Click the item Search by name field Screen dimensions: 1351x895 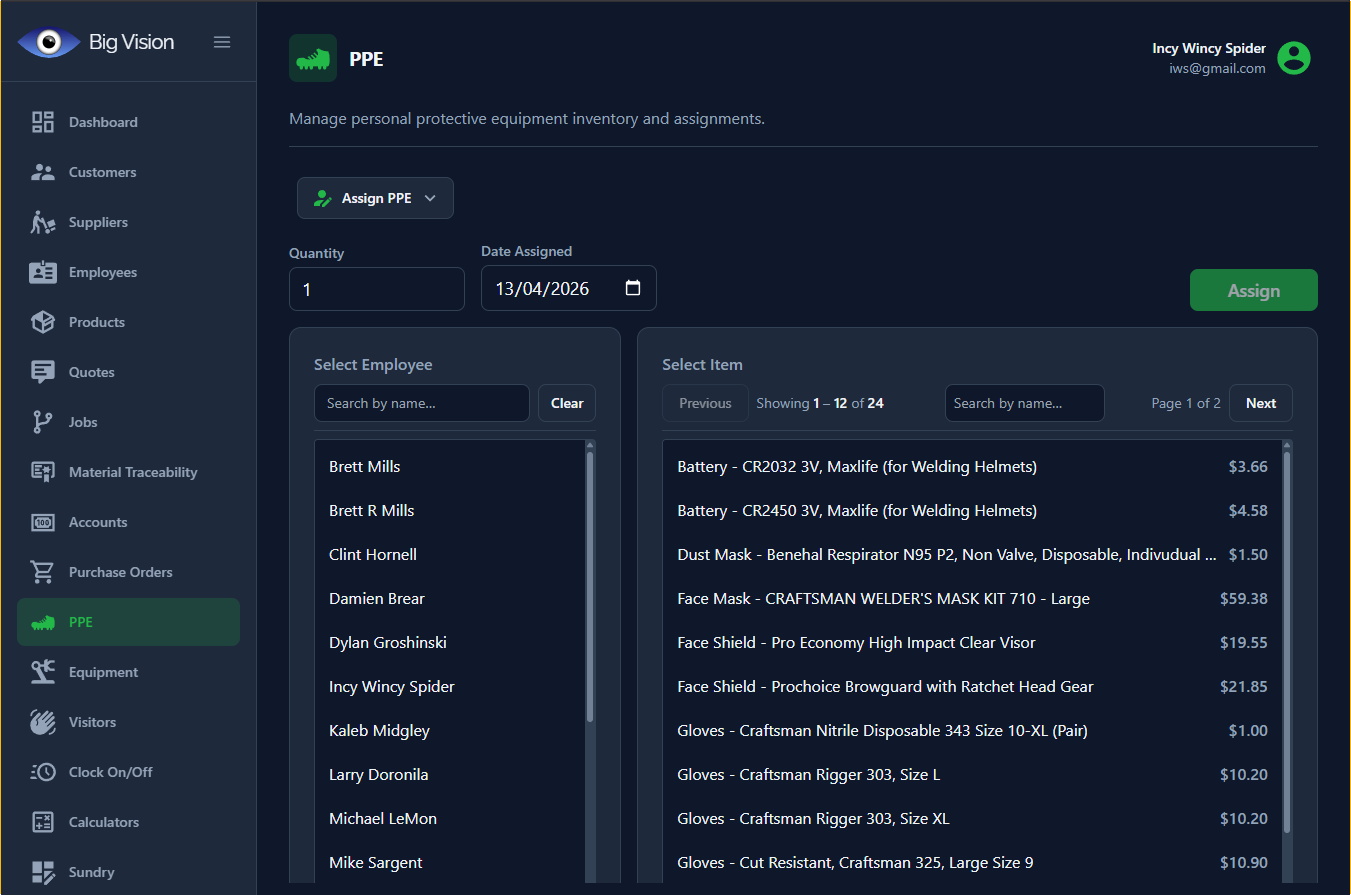point(1024,403)
